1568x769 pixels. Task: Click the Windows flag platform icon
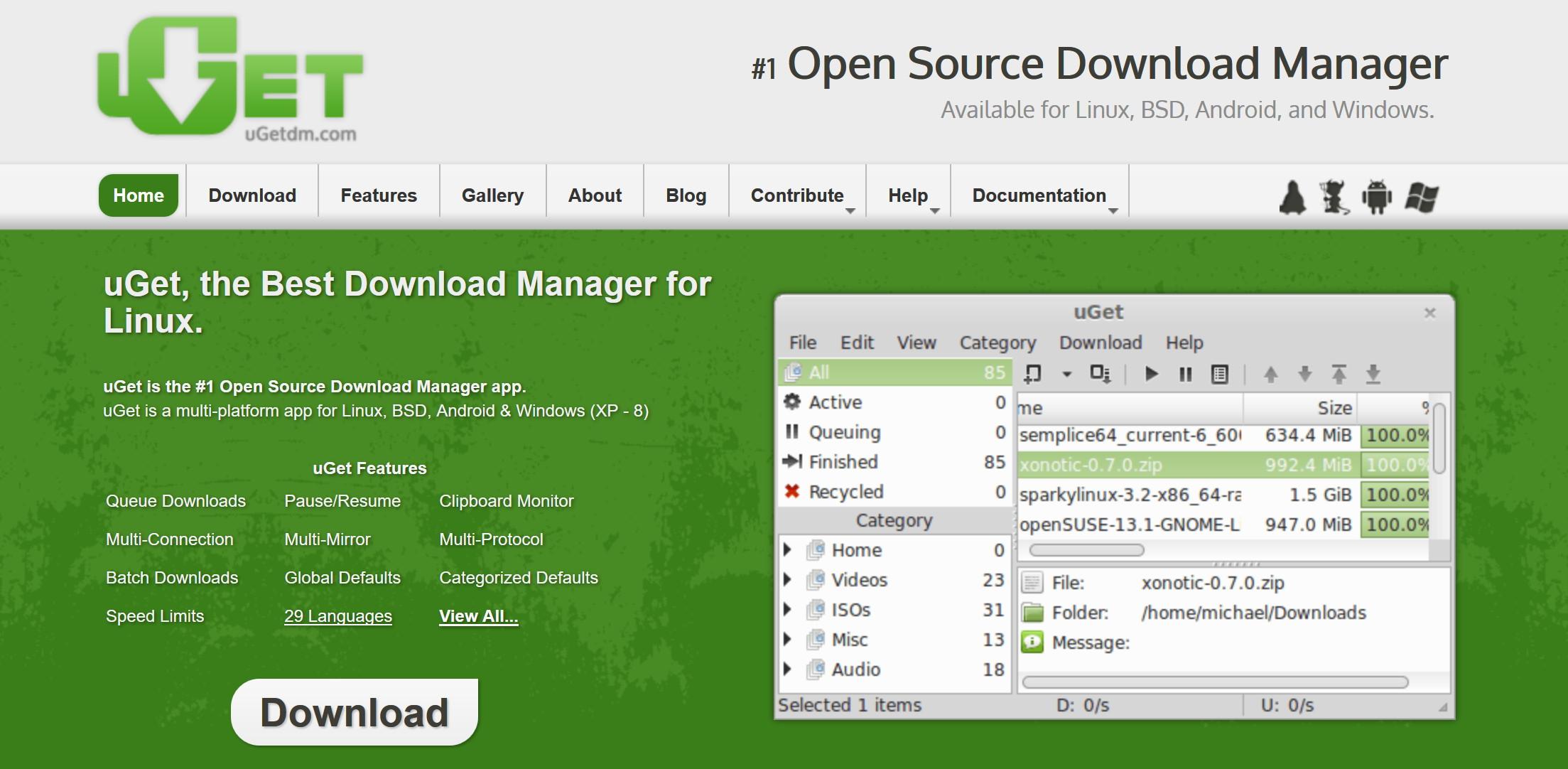[1422, 197]
